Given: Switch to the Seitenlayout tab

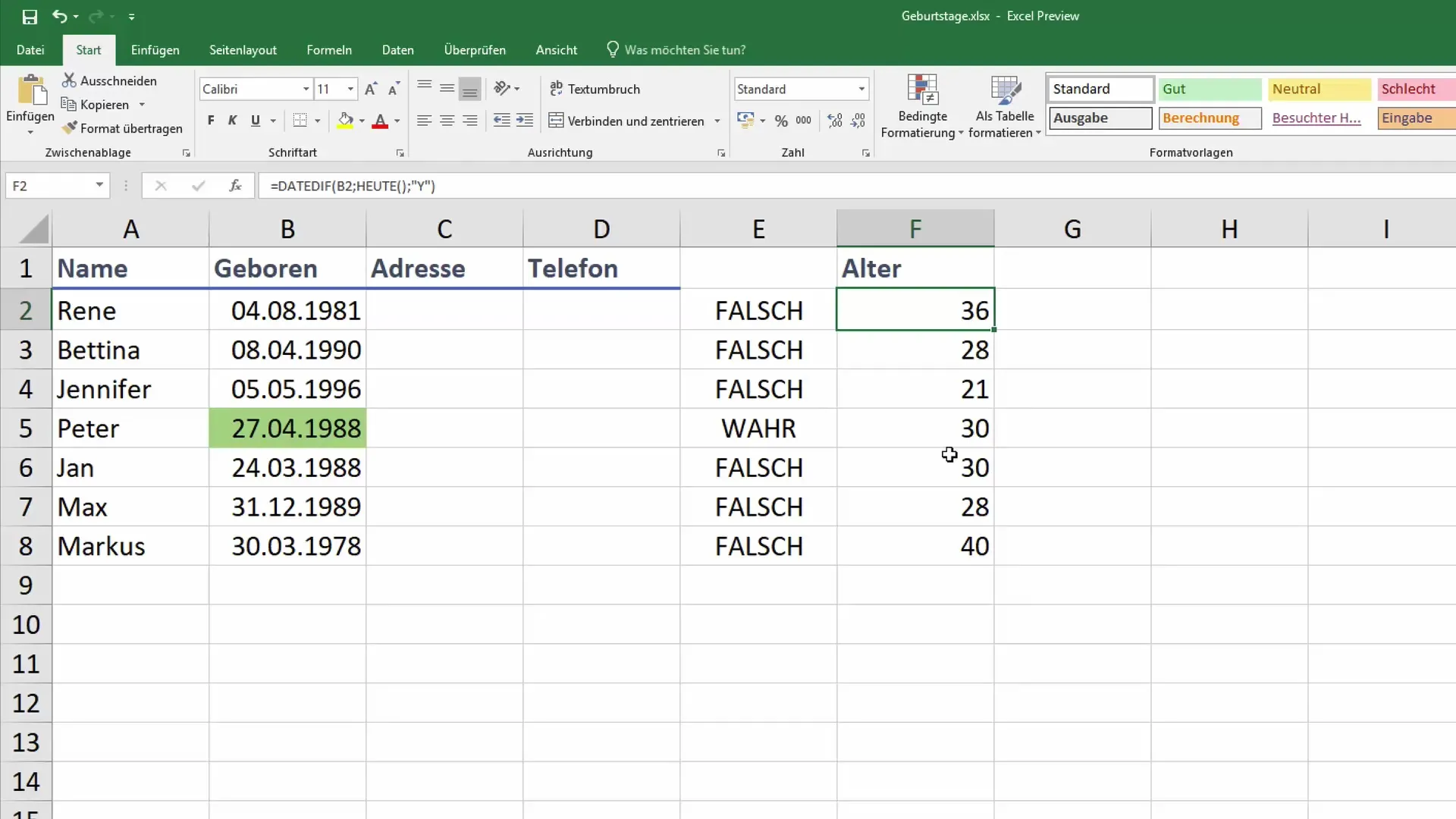Looking at the screenshot, I should (x=243, y=50).
